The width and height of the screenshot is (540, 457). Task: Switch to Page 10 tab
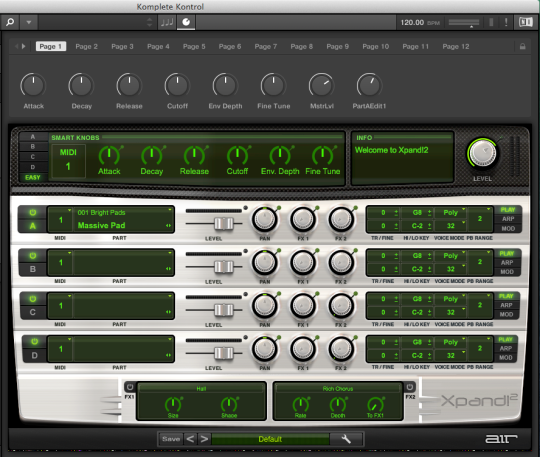click(x=375, y=46)
